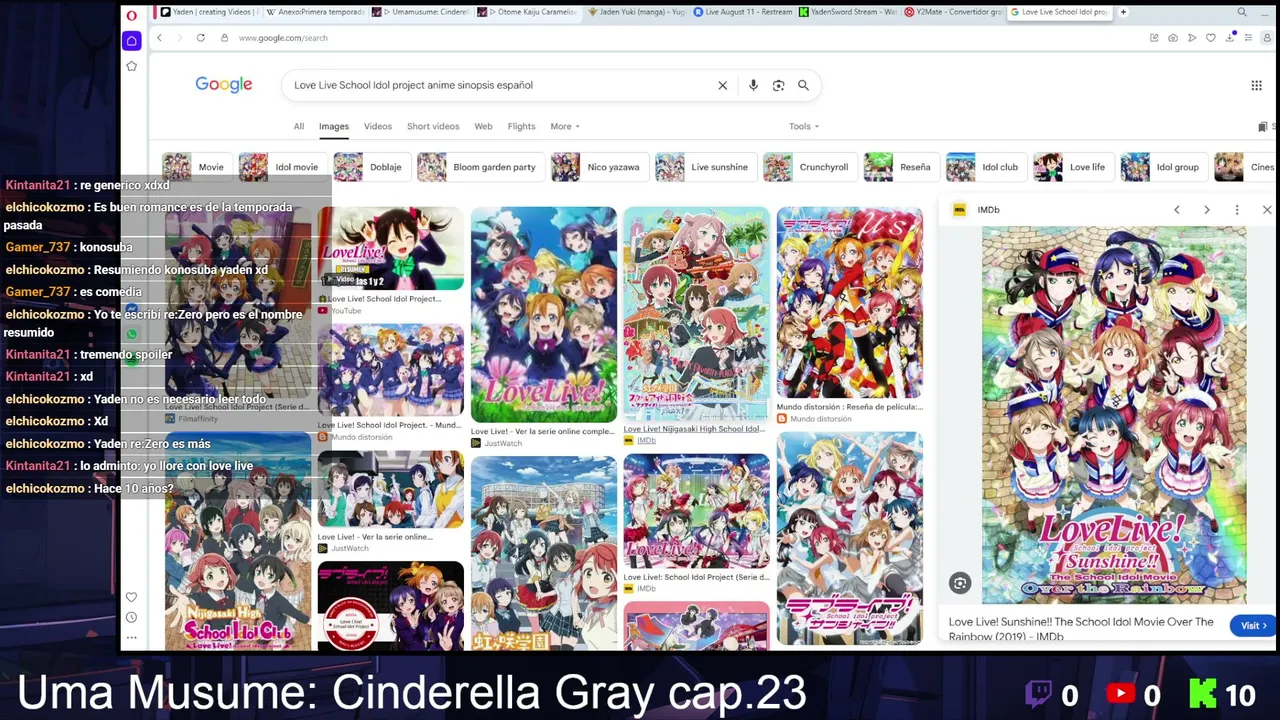Switch to the Live August 11 Restream tab
The width and height of the screenshot is (1280, 720).
coord(744,12)
